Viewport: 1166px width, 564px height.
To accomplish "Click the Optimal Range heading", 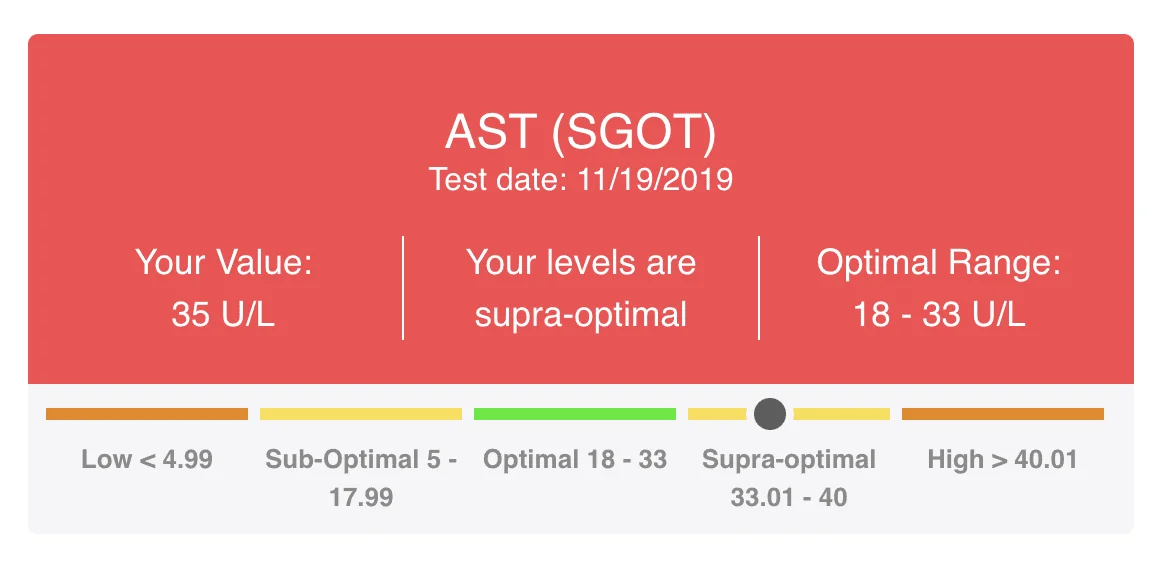I will [x=938, y=263].
